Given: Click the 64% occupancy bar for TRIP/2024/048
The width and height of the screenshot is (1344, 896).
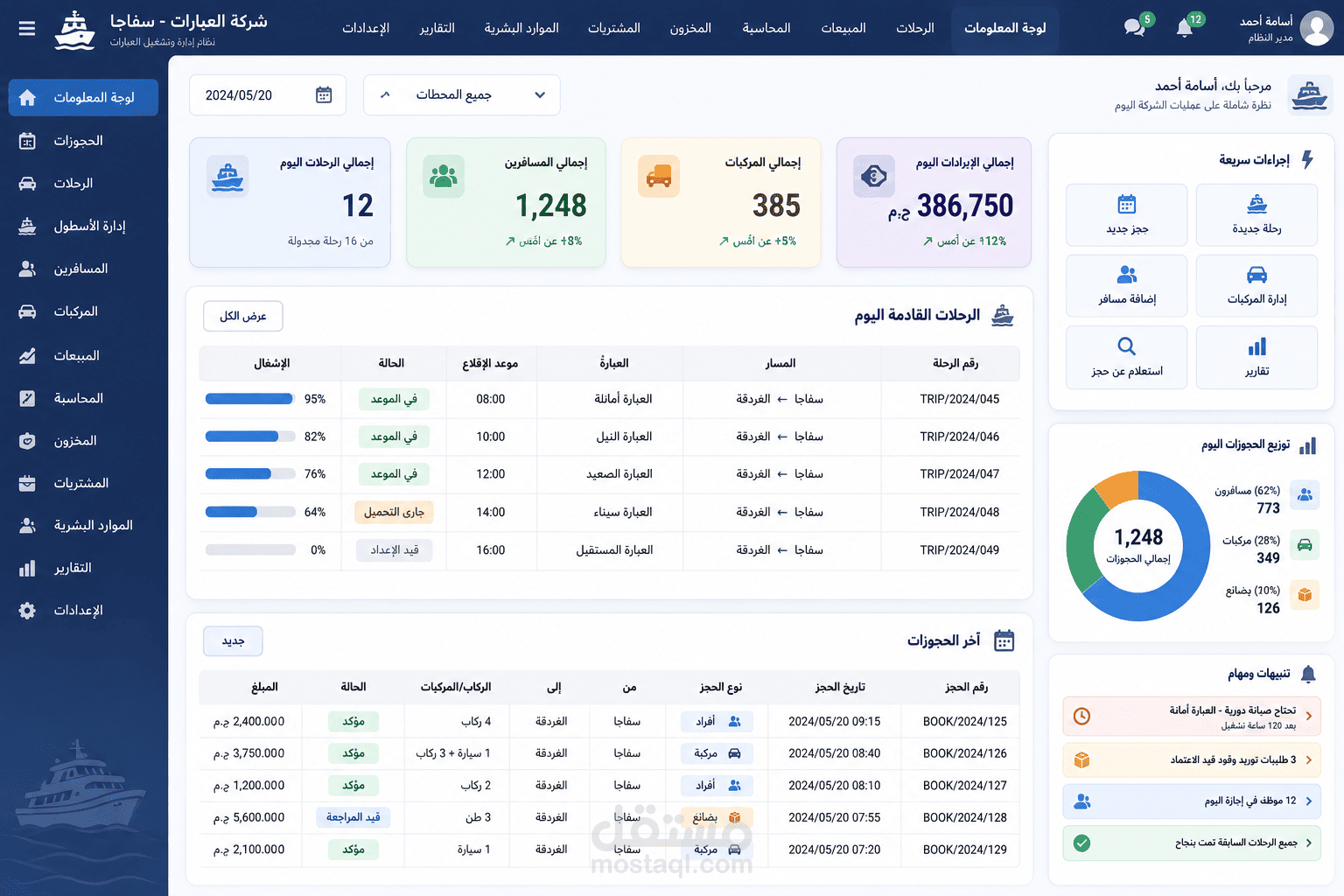Looking at the screenshot, I should (x=250, y=512).
